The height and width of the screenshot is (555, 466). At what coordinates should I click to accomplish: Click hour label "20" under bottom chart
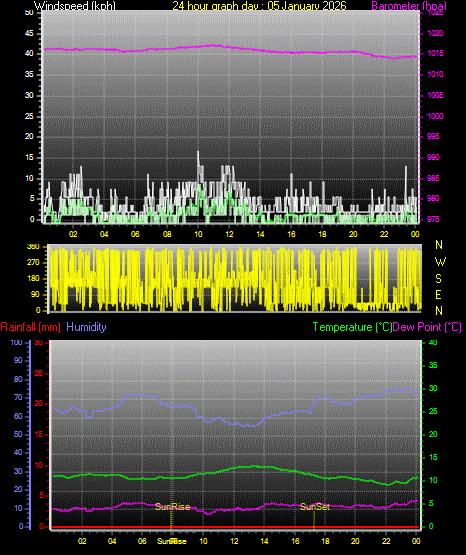[355, 541]
